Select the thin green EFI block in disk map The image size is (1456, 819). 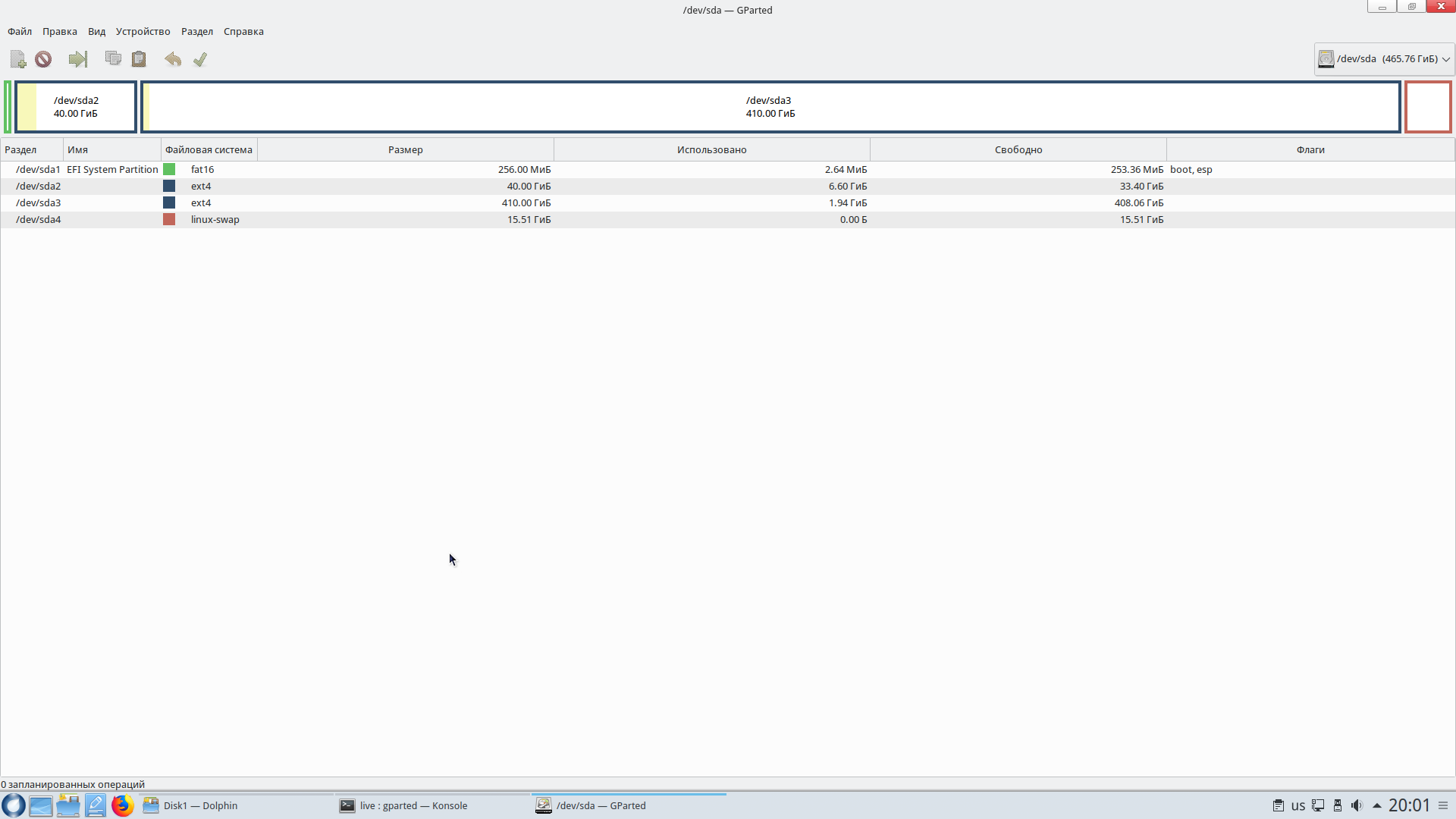pyautogui.click(x=8, y=107)
